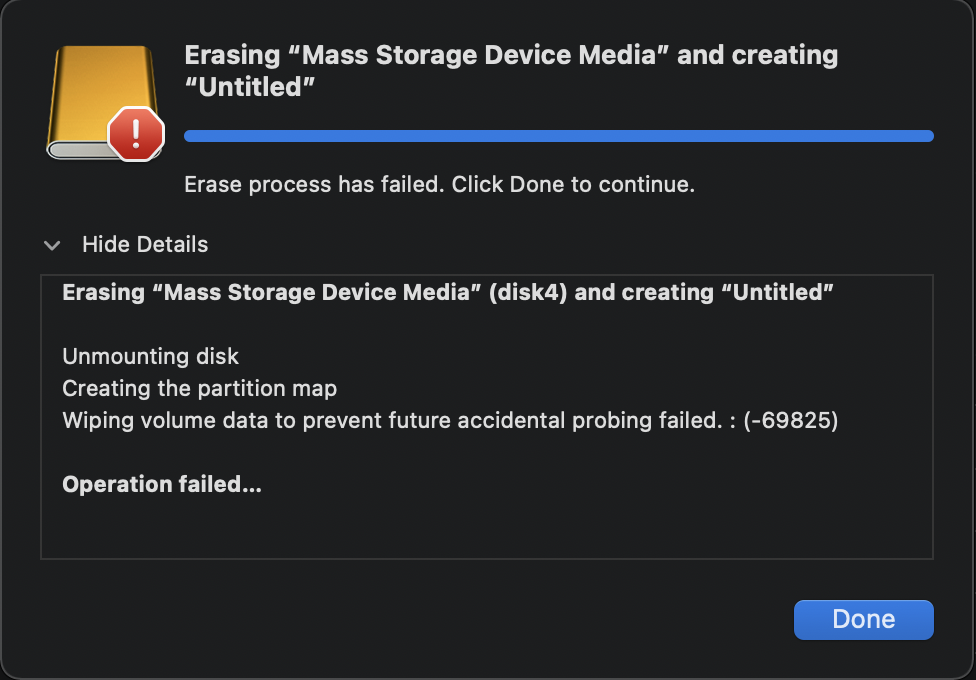Collapse details using the chevron arrow

pos(52,244)
